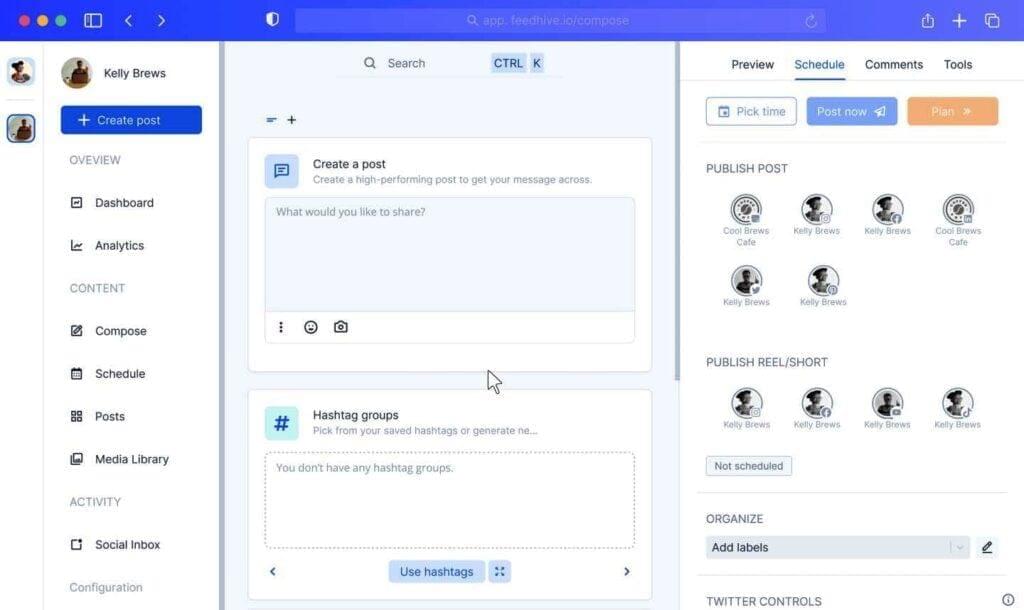The width and height of the screenshot is (1024, 610).
Task: Click the center panel vertical scrollbar
Action: coord(677,210)
